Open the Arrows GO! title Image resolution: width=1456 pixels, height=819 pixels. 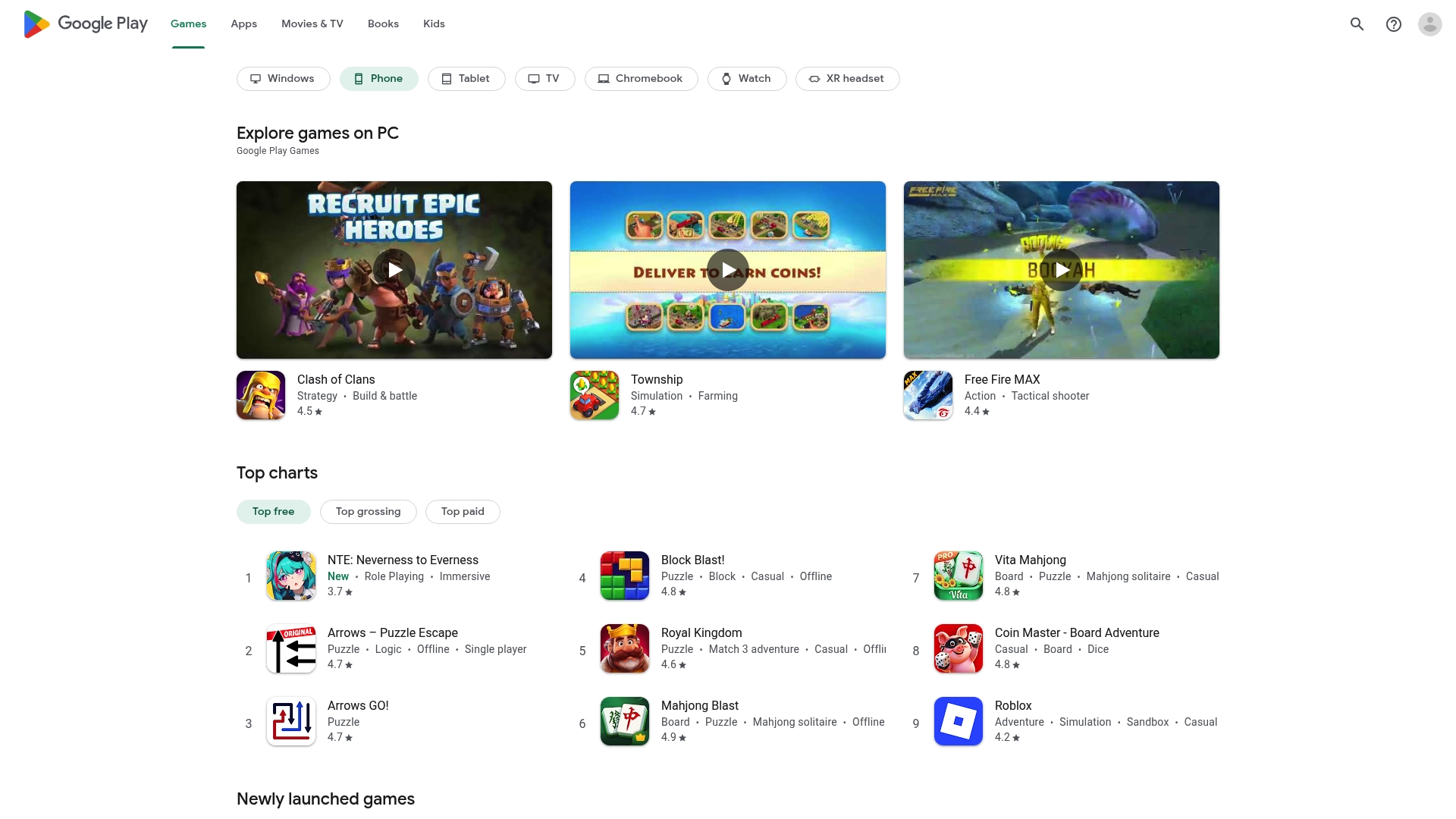[x=358, y=706]
